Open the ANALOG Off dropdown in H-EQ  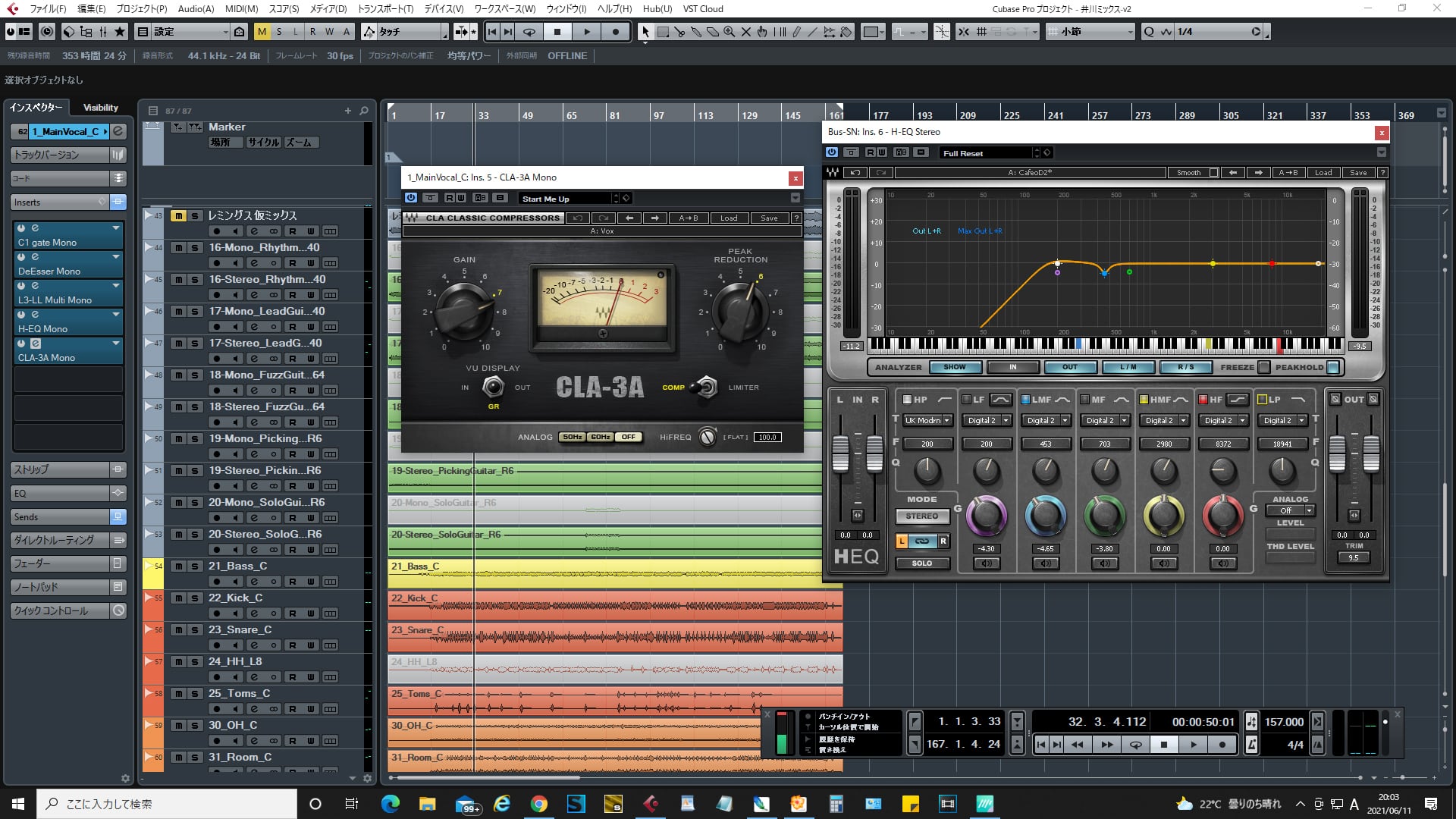[1290, 510]
